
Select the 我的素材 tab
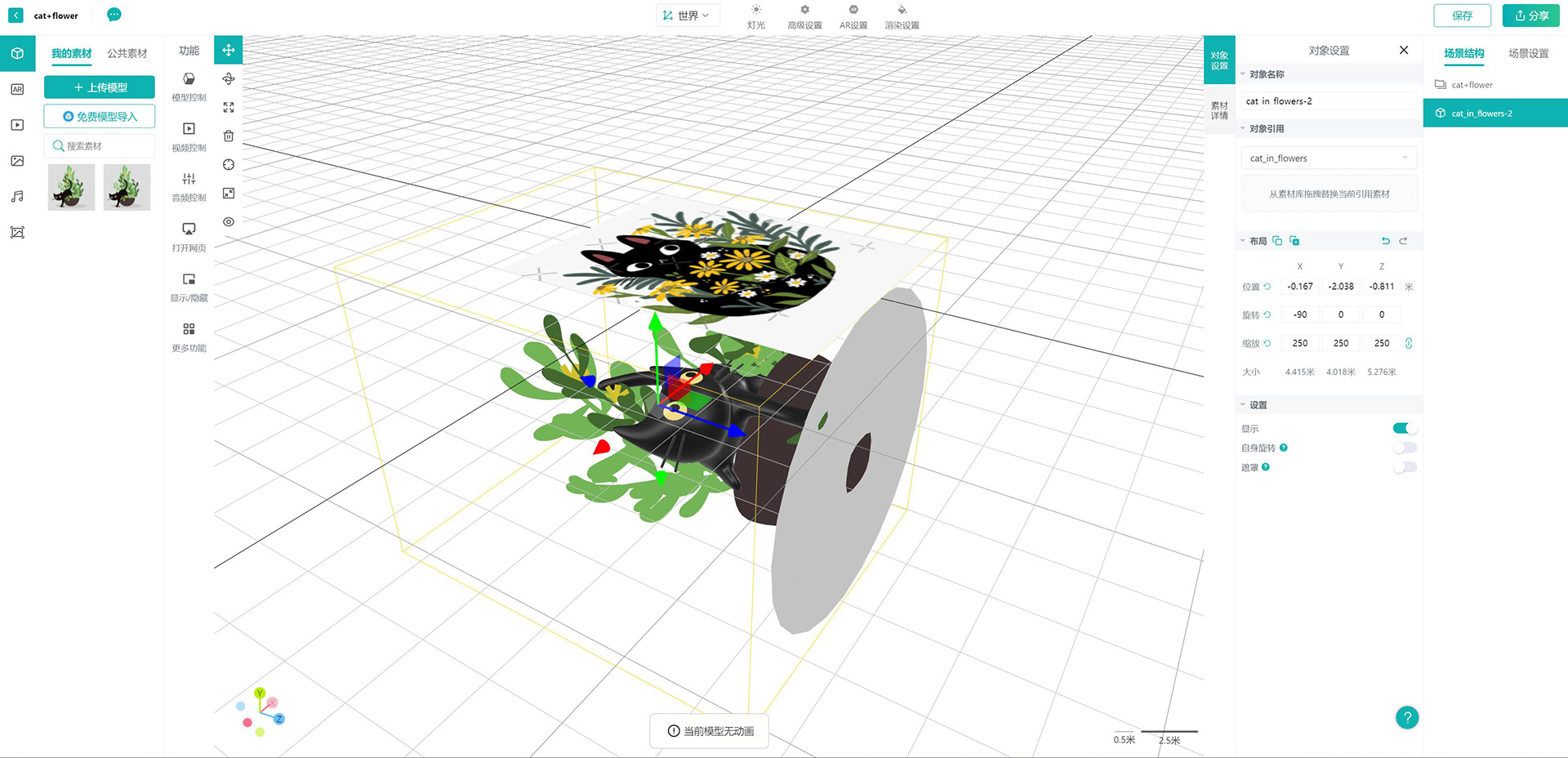[72, 53]
